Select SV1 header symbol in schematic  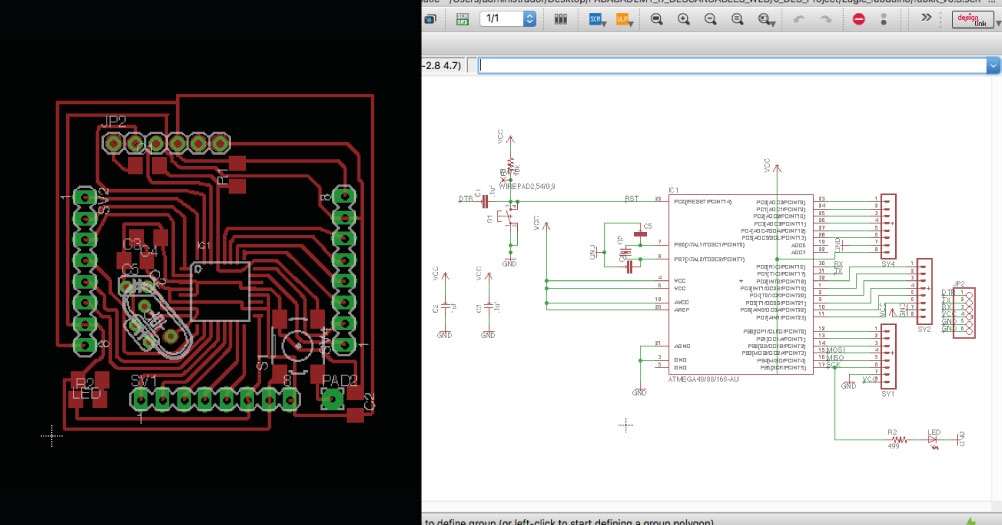coord(888,356)
